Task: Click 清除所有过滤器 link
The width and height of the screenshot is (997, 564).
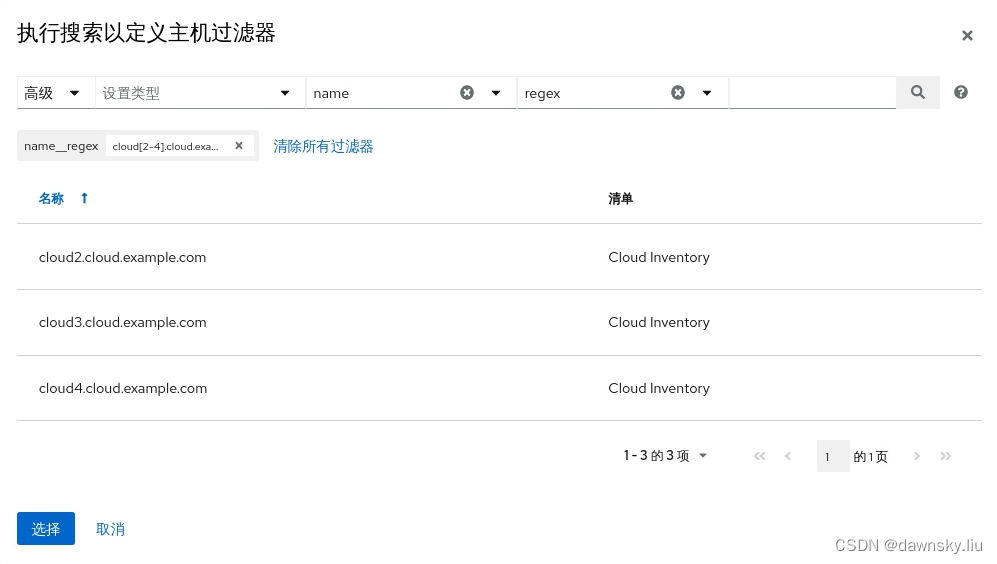Action: pyautogui.click(x=323, y=146)
